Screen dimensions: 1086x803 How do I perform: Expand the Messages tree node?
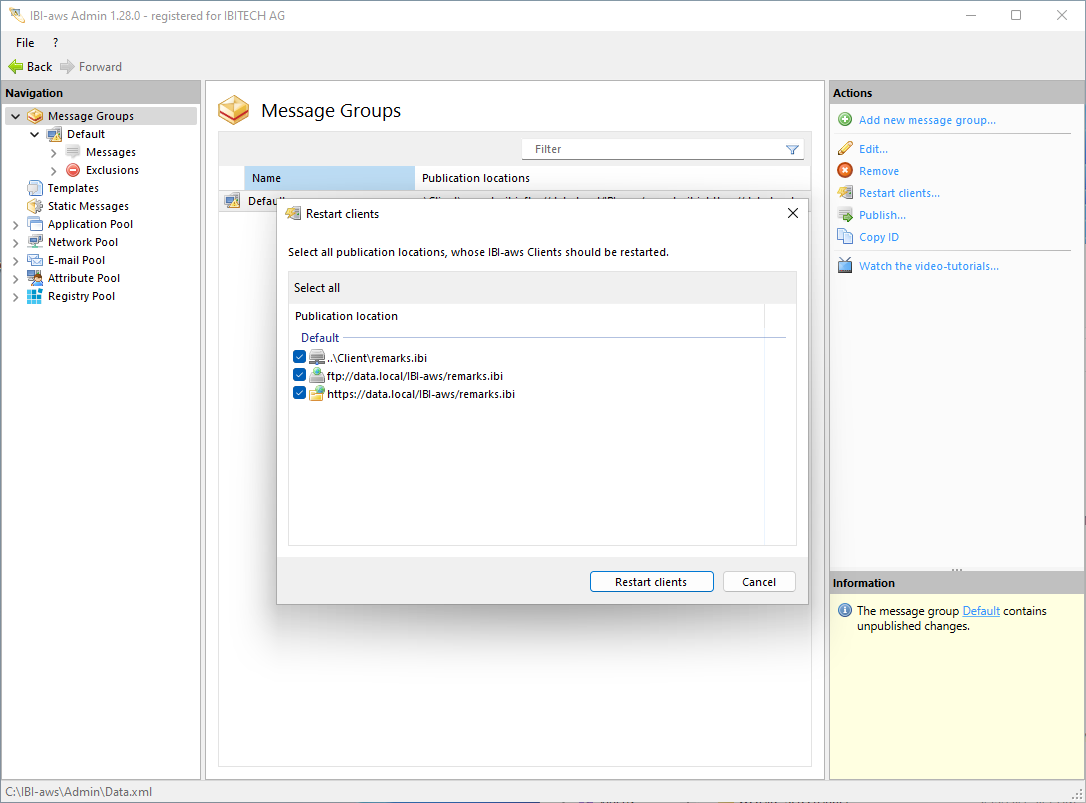[54, 153]
